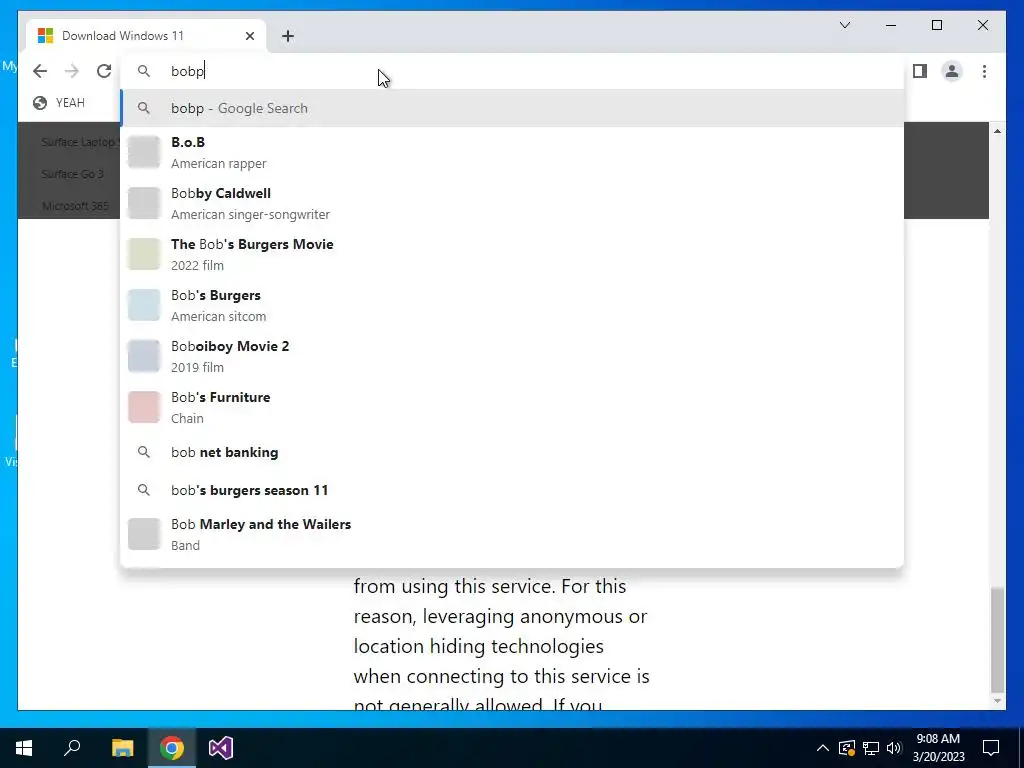The height and width of the screenshot is (768, 1024).
Task: Open the Windows Start menu
Action: 24,748
